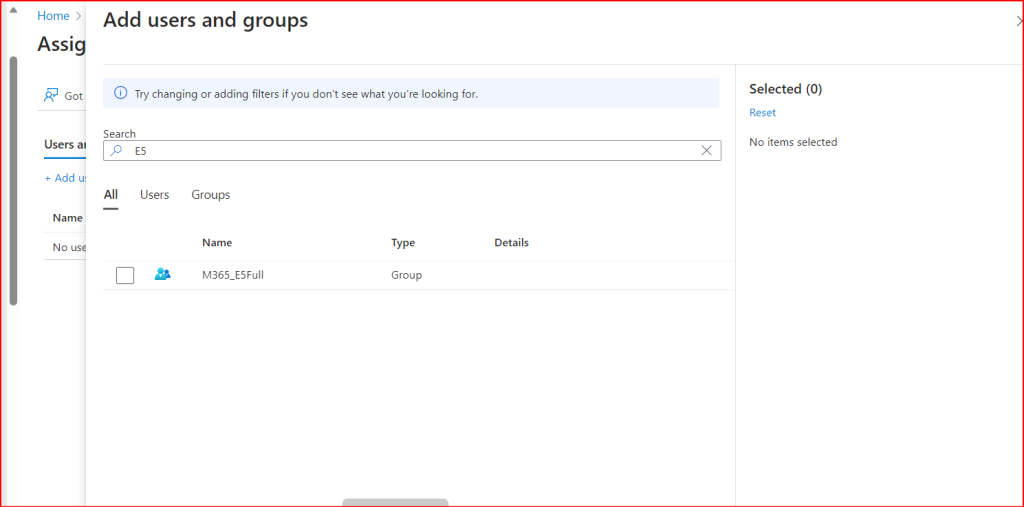Viewport: 1024px width, 507px height.
Task: Click the Type column header
Action: coord(403,243)
